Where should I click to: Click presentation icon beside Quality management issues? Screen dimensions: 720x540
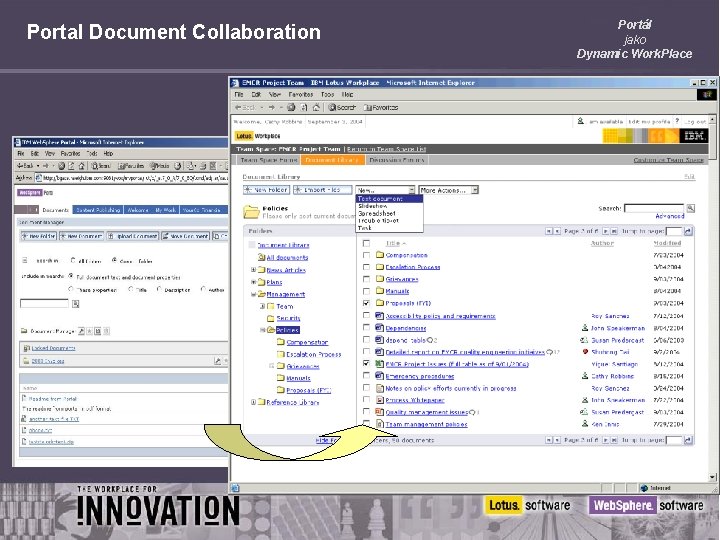(x=379, y=412)
